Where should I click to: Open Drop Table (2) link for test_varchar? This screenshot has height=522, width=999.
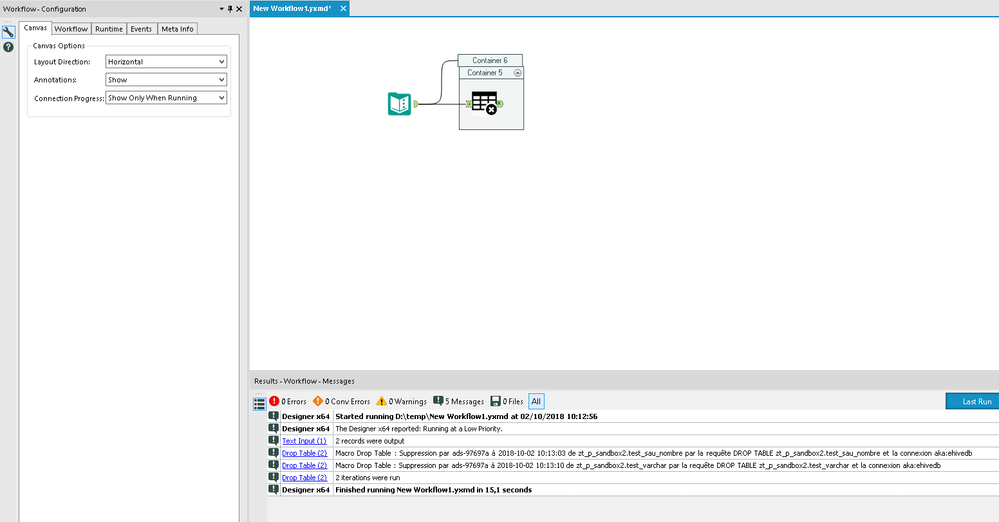305,465
